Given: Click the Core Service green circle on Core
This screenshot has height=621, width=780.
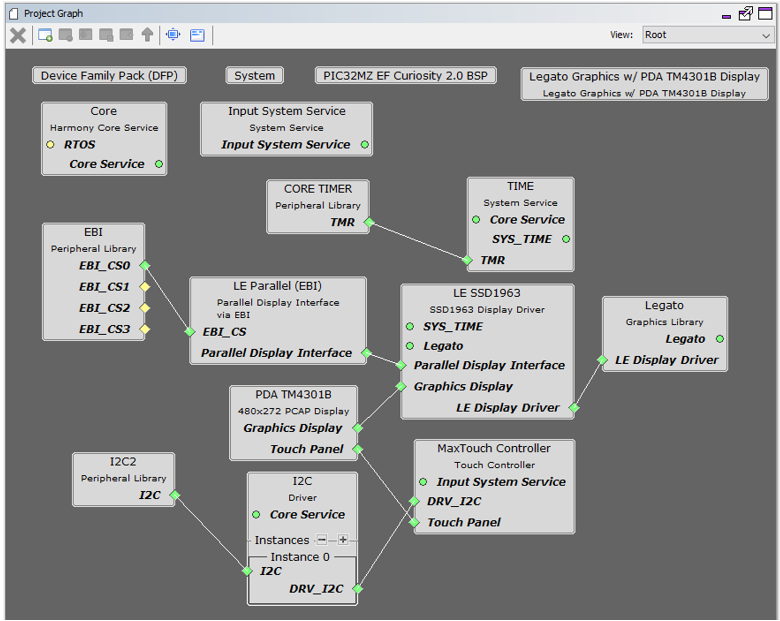Looking at the screenshot, I should (x=159, y=164).
